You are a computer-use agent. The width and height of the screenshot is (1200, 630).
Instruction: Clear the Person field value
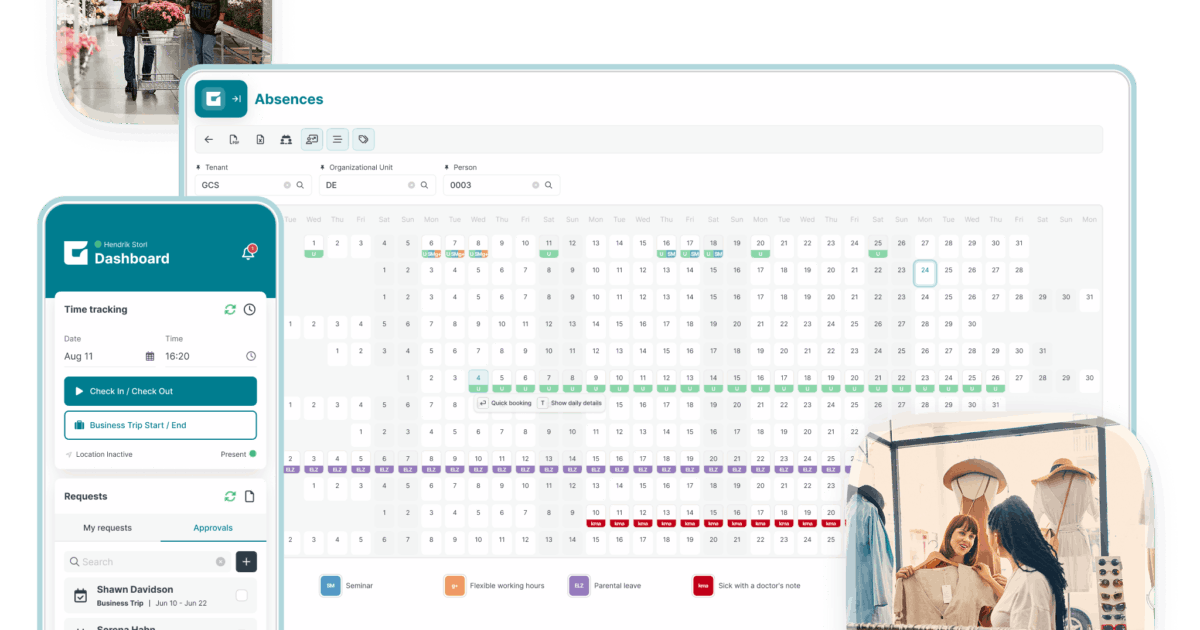tap(535, 185)
